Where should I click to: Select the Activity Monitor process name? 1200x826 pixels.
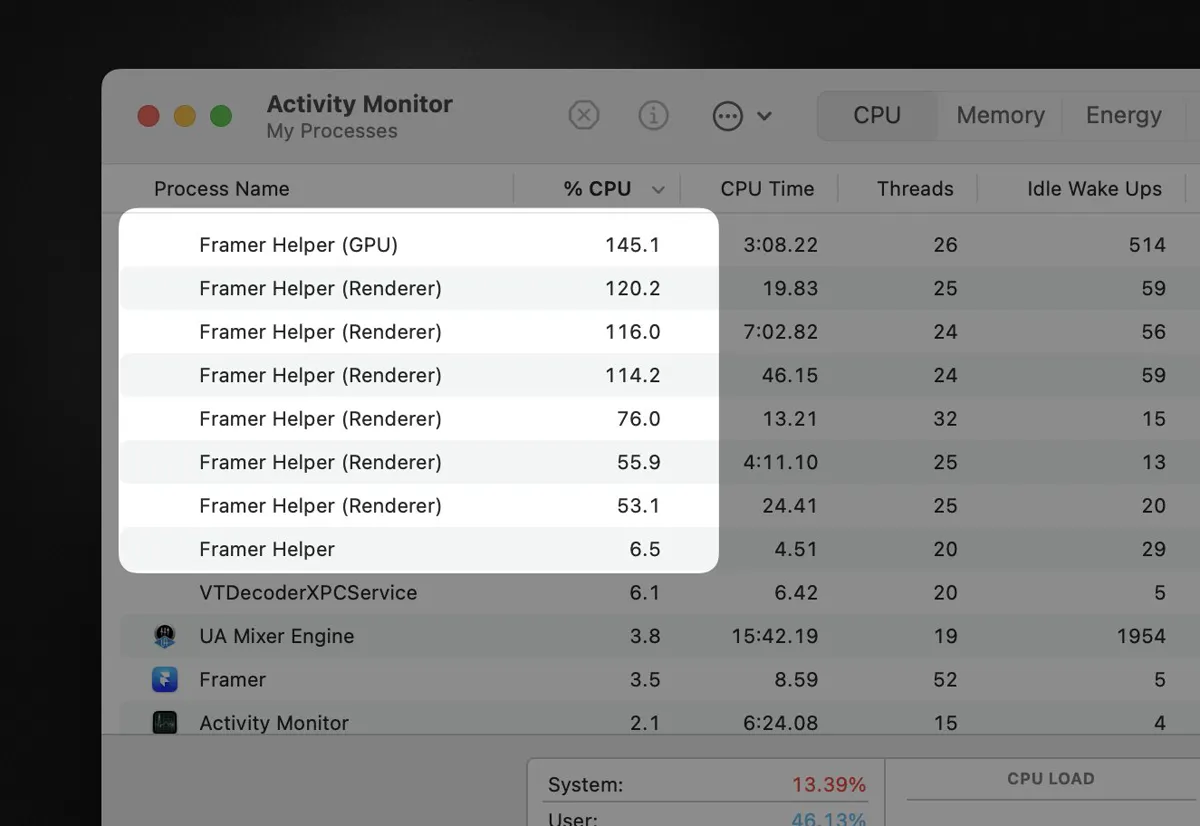pyautogui.click(x=274, y=723)
